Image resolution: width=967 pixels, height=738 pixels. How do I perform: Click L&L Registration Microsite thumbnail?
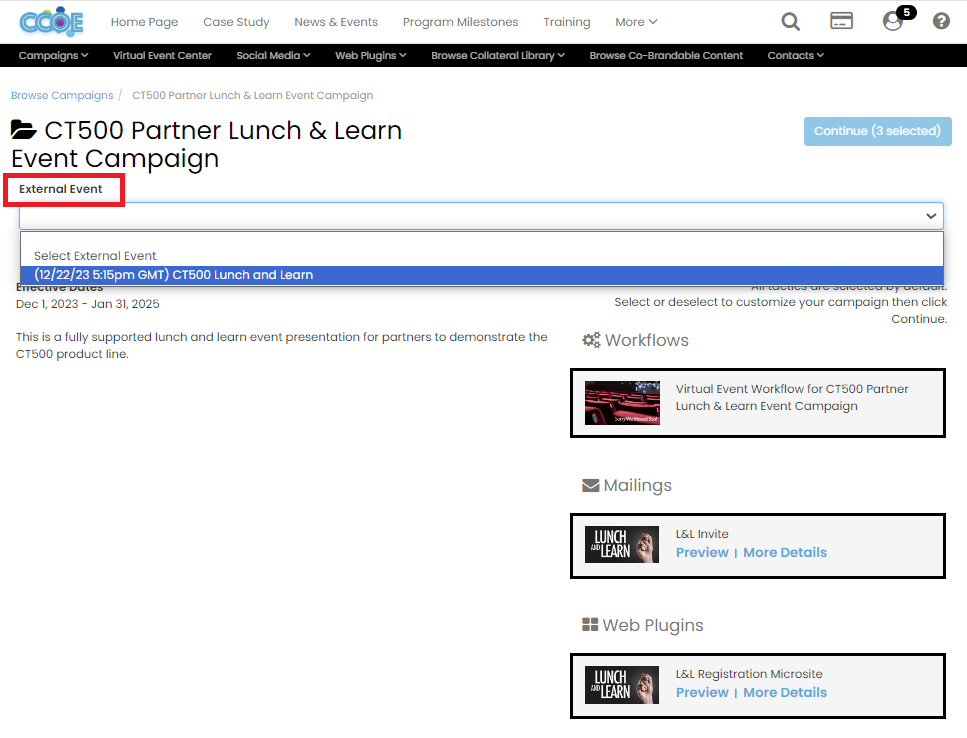622,684
